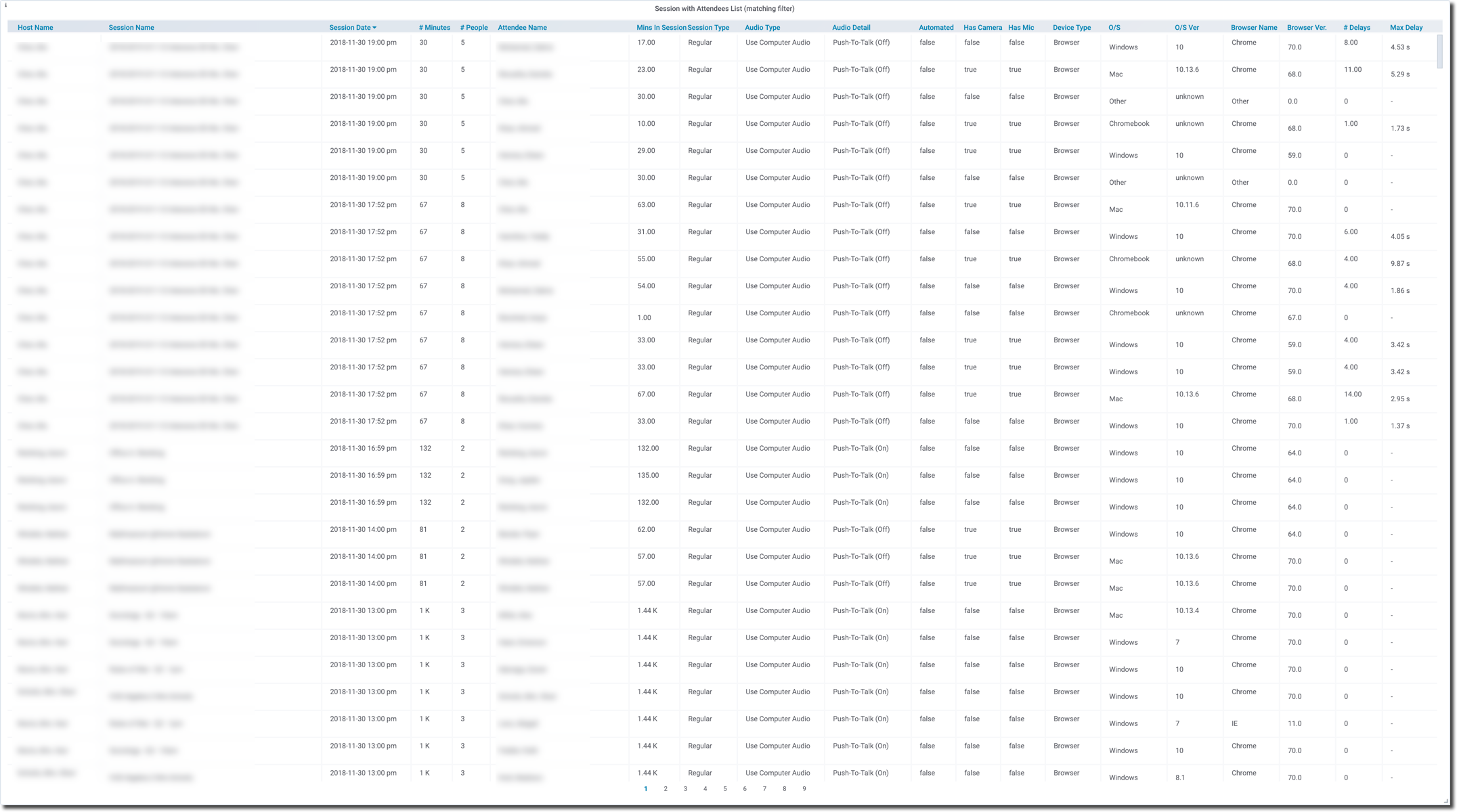Click the Session Date sort arrow

point(374,28)
